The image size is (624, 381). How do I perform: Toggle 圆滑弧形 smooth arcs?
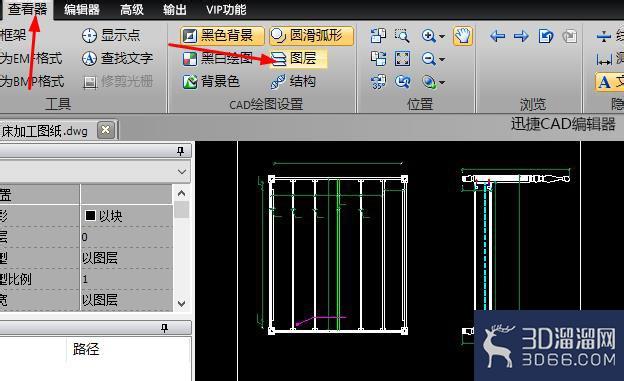(311, 36)
